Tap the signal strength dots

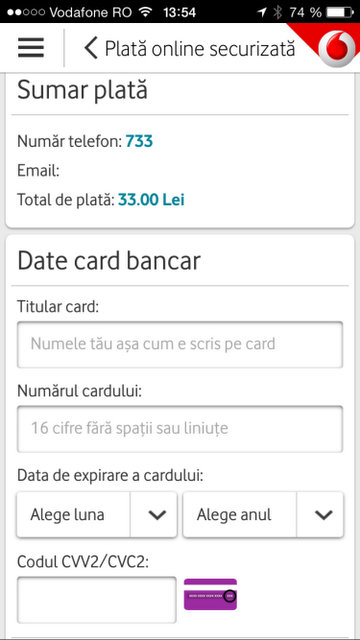pos(25,12)
